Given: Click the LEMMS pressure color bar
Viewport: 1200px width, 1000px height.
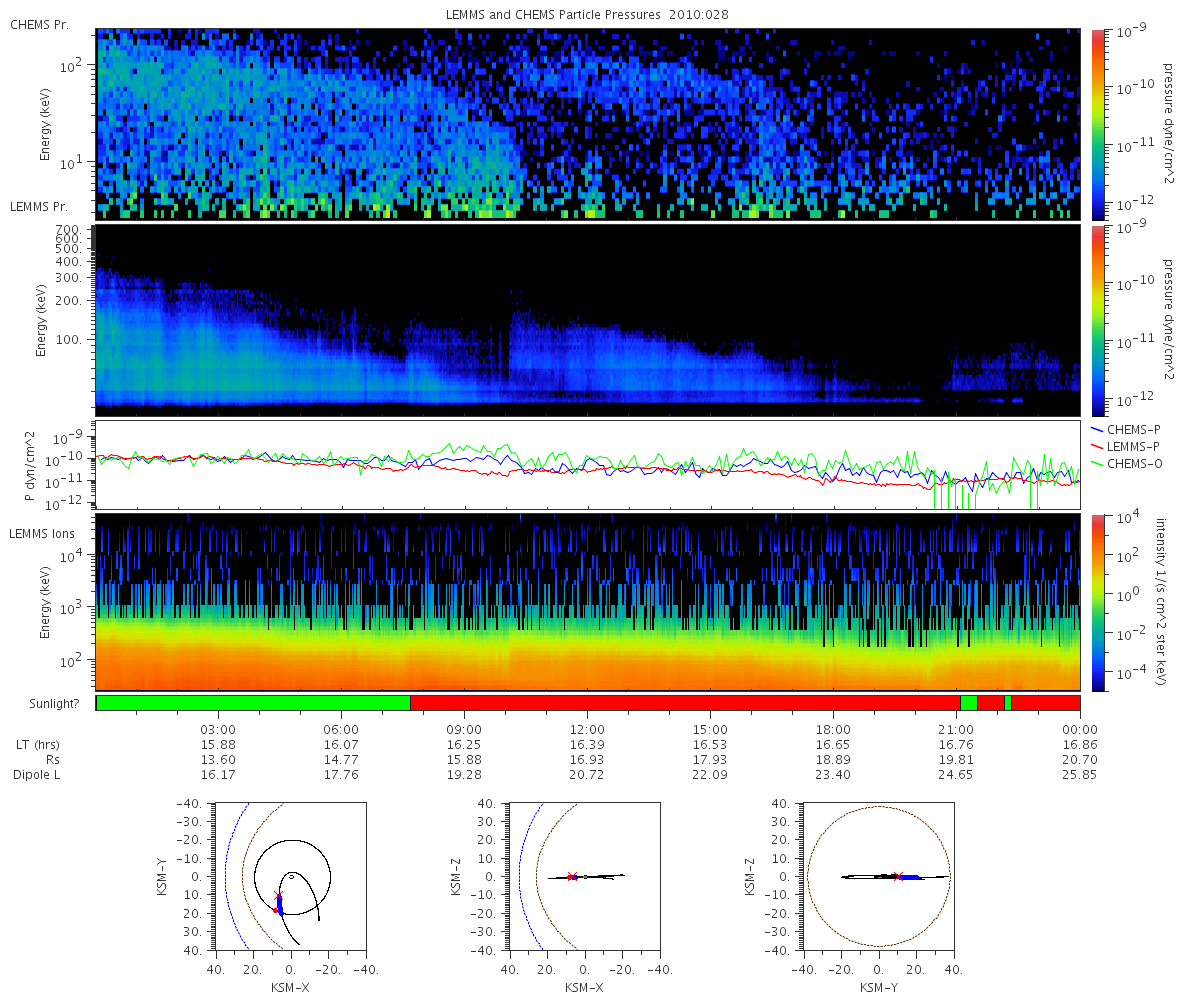Looking at the screenshot, I should (x=1098, y=320).
